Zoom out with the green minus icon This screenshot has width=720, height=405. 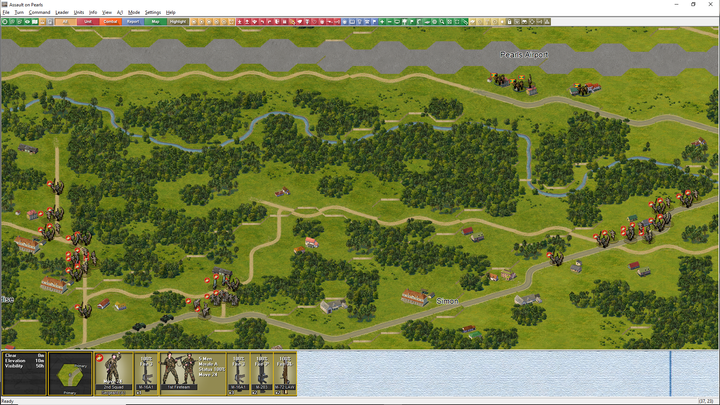tap(389, 22)
